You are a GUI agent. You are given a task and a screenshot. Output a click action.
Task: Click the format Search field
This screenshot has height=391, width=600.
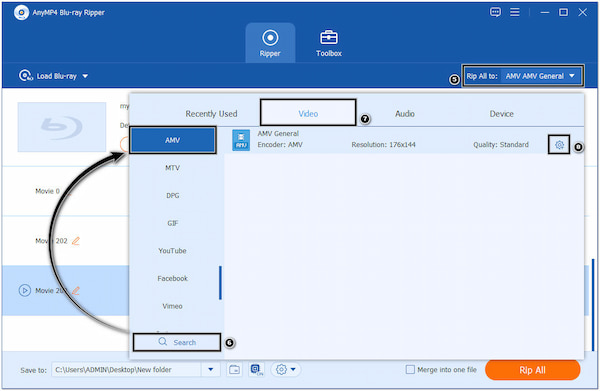pyautogui.click(x=177, y=342)
